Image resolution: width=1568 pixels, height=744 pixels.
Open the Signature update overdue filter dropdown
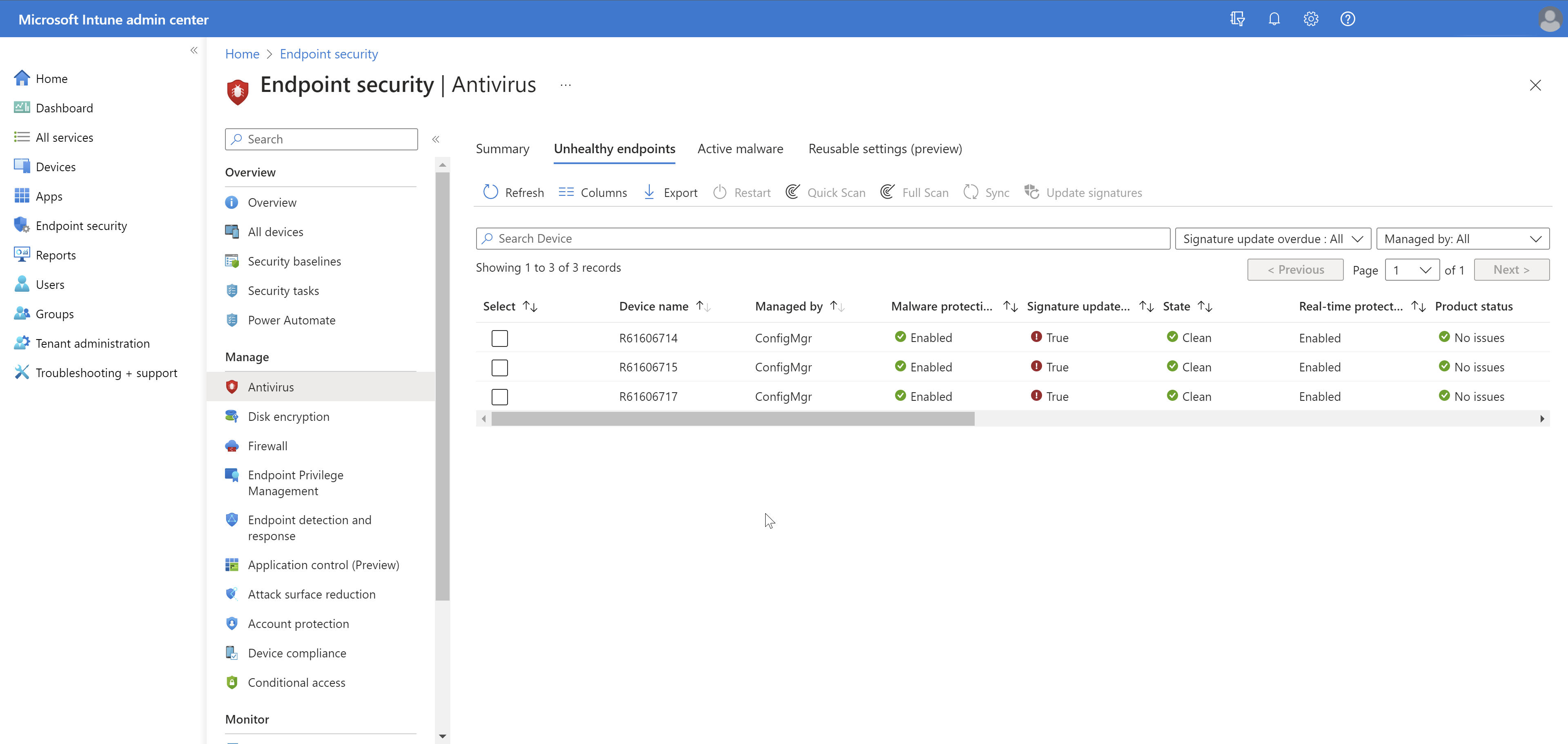point(1272,238)
